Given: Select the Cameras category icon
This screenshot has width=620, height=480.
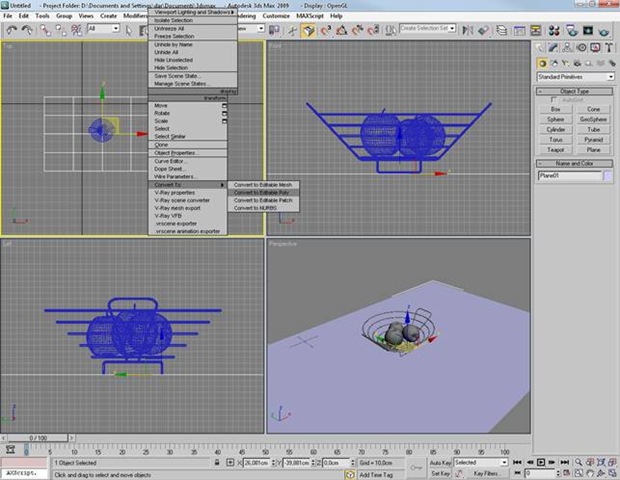Looking at the screenshot, I should 576,62.
